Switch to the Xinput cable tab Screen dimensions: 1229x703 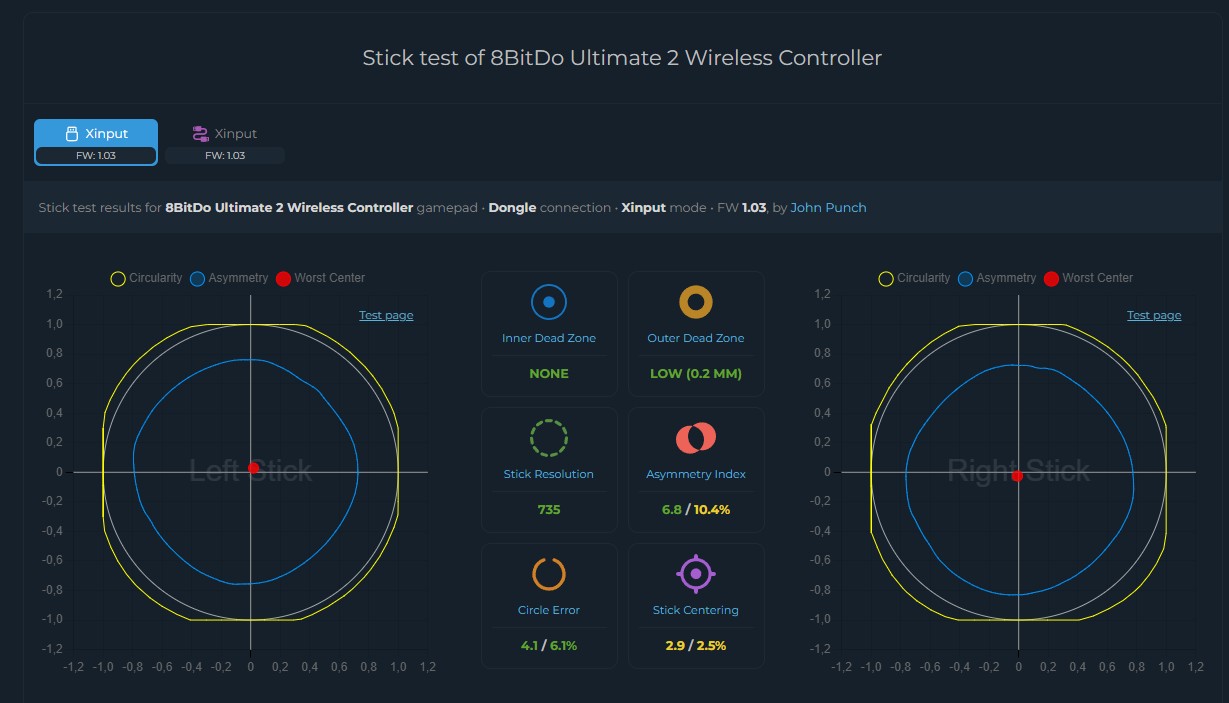[x=225, y=142]
